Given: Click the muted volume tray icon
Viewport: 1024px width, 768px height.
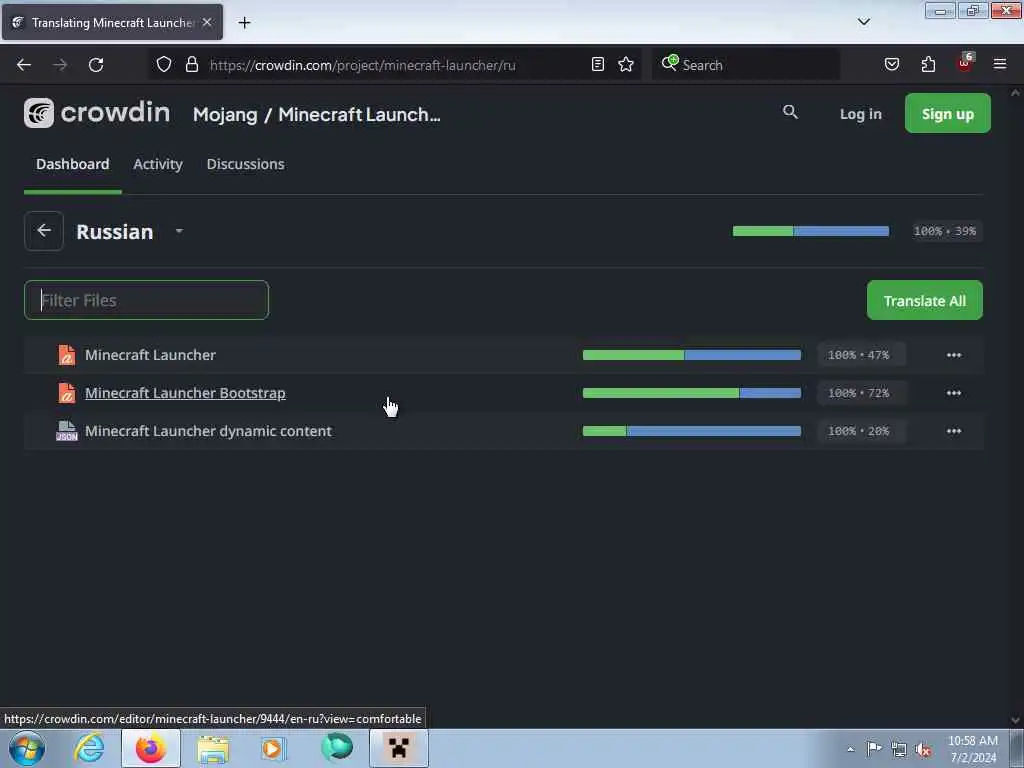Looking at the screenshot, I should [x=923, y=749].
